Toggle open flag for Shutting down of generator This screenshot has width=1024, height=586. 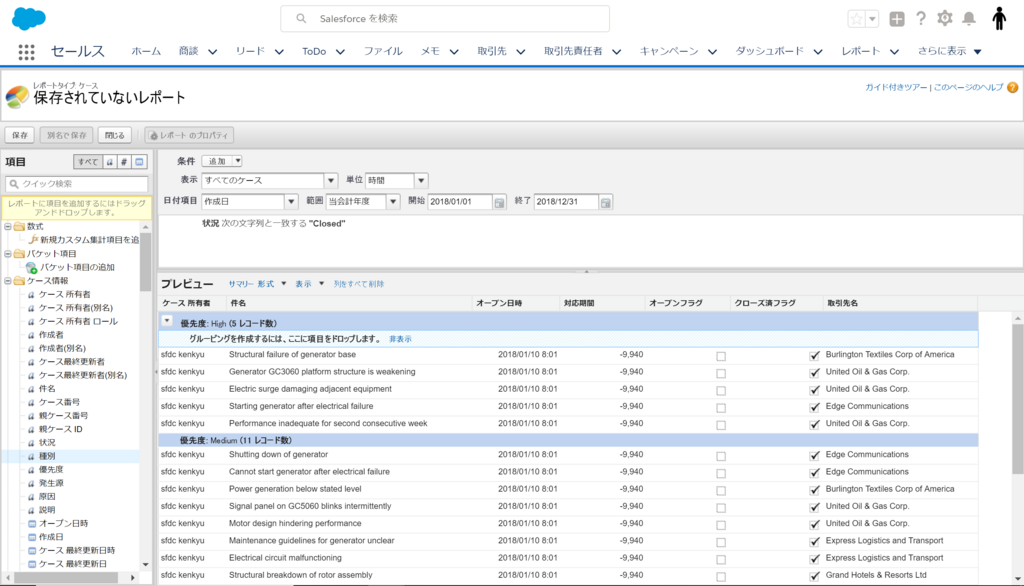pyautogui.click(x=721, y=456)
